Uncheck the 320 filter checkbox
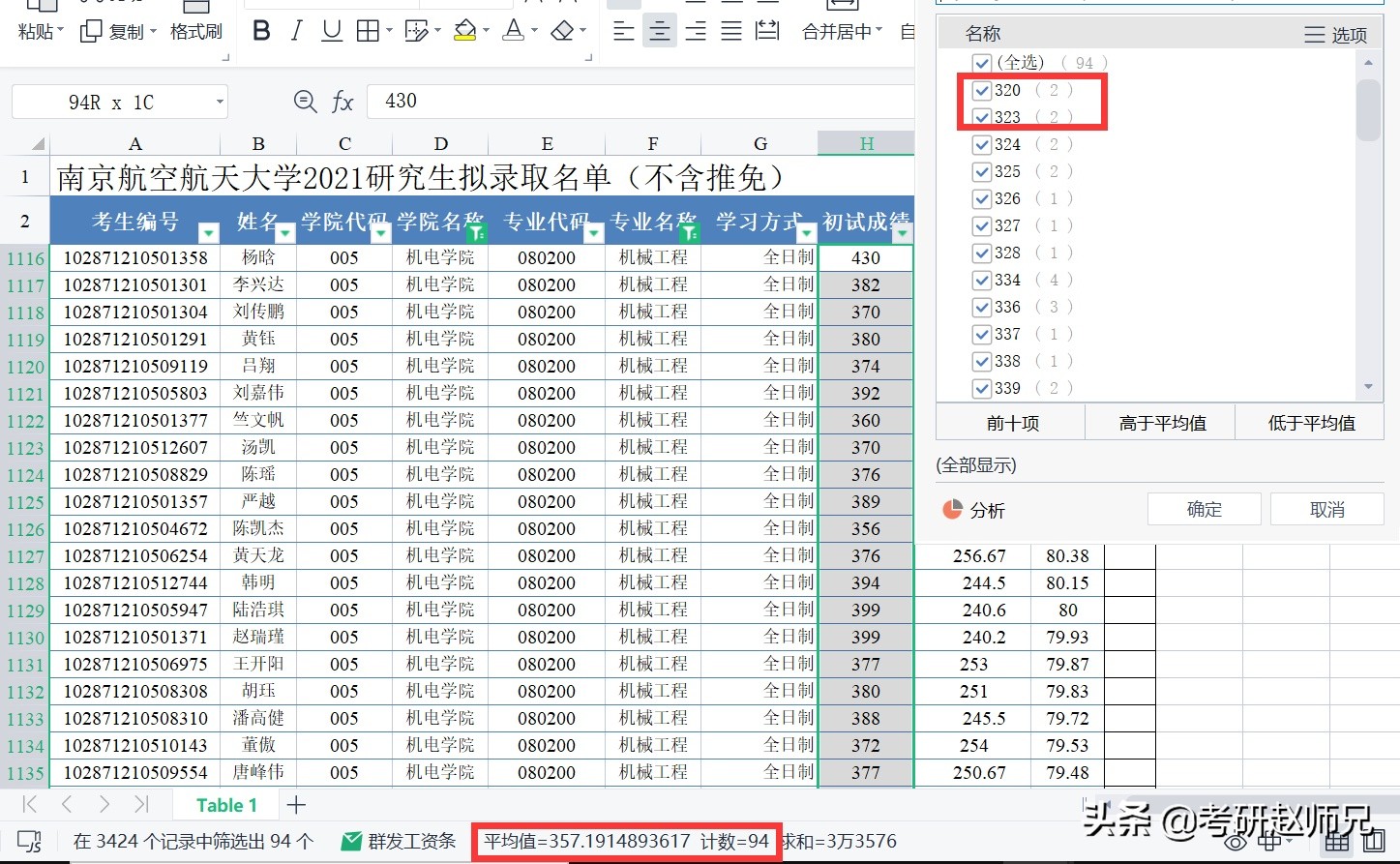The width and height of the screenshot is (1400, 864). tap(982, 90)
